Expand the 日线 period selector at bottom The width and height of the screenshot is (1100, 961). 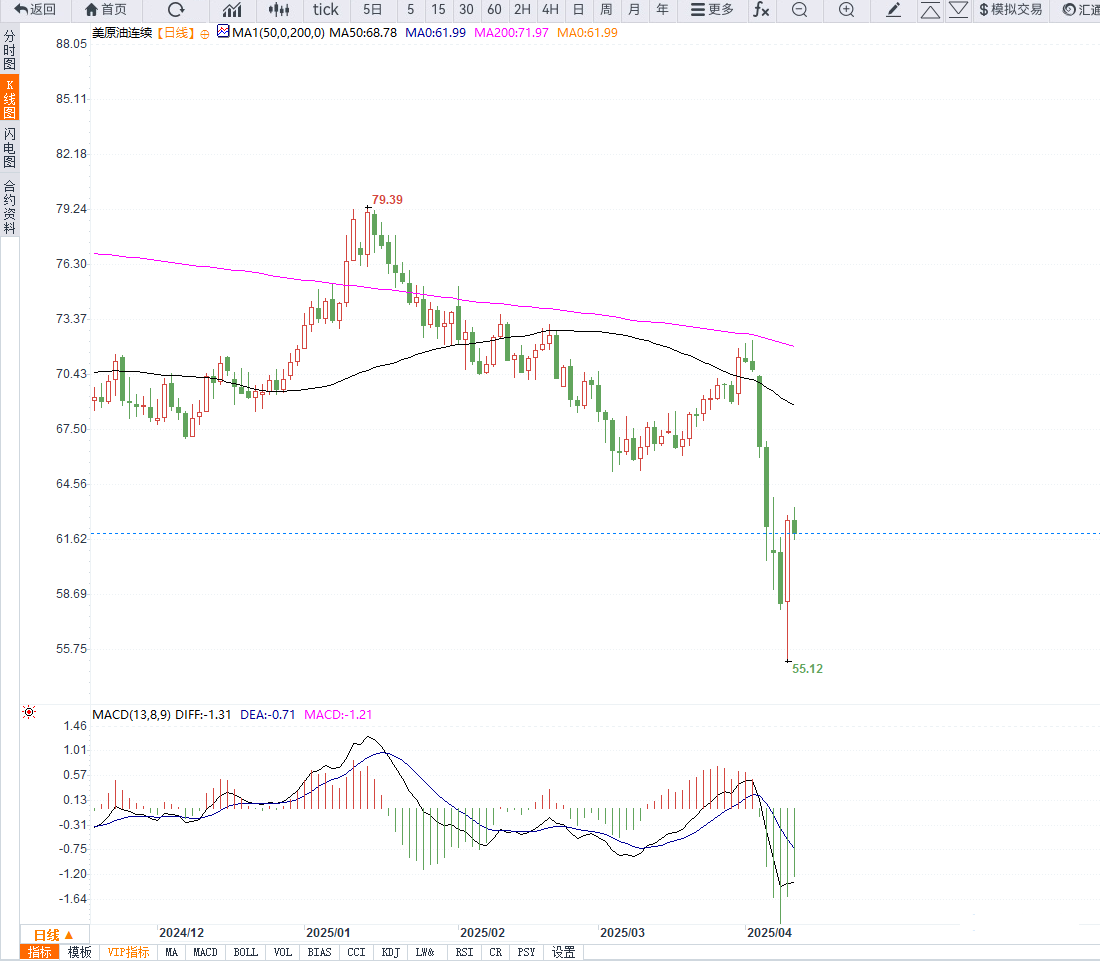(47, 934)
